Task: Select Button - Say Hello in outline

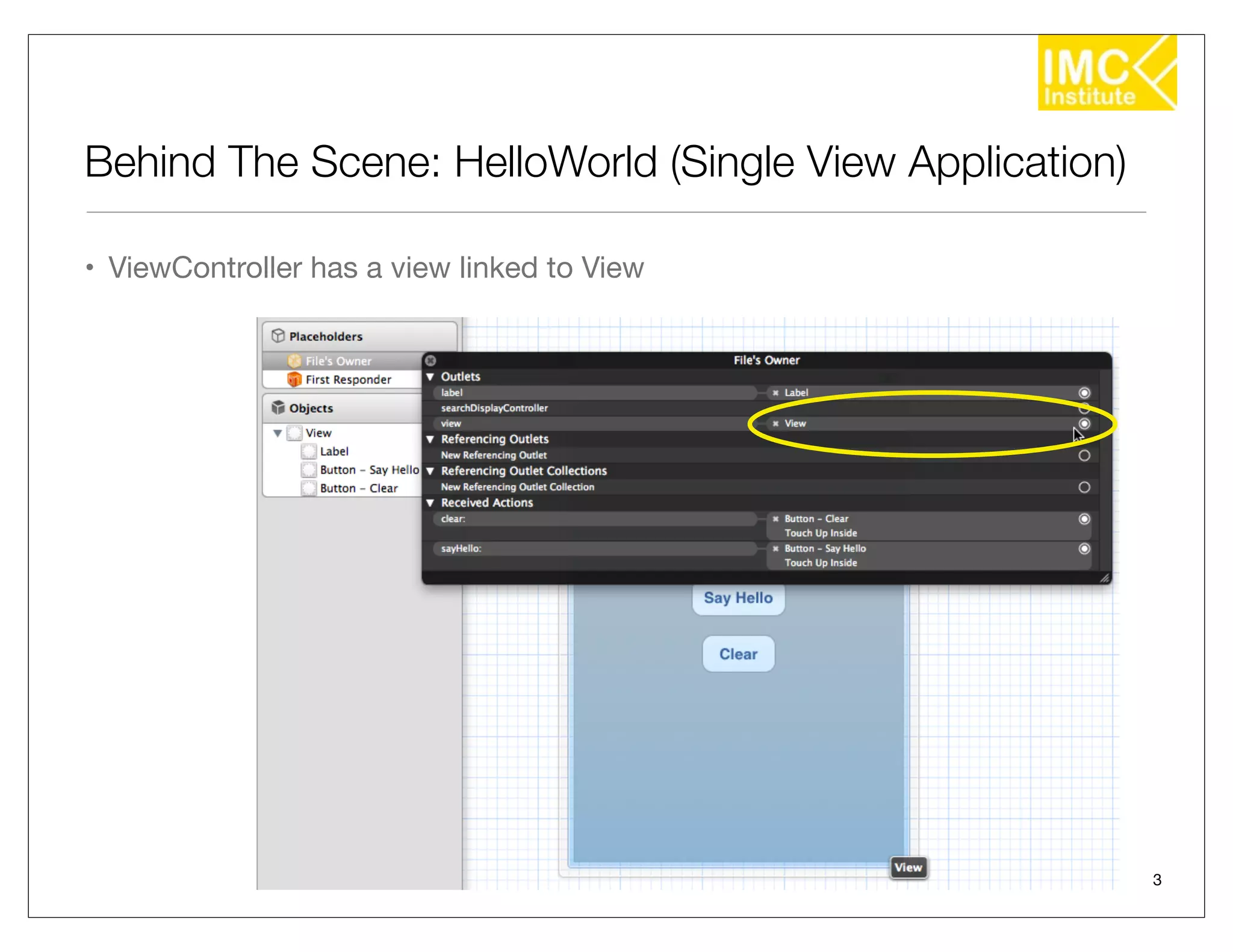Action: tap(368, 470)
